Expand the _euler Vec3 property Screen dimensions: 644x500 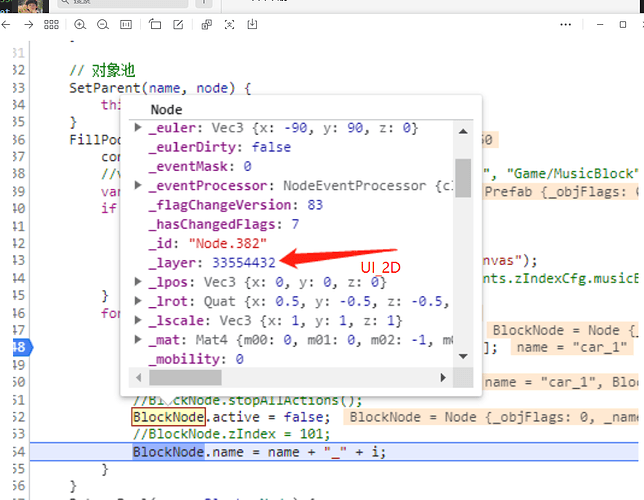[x=138, y=127]
